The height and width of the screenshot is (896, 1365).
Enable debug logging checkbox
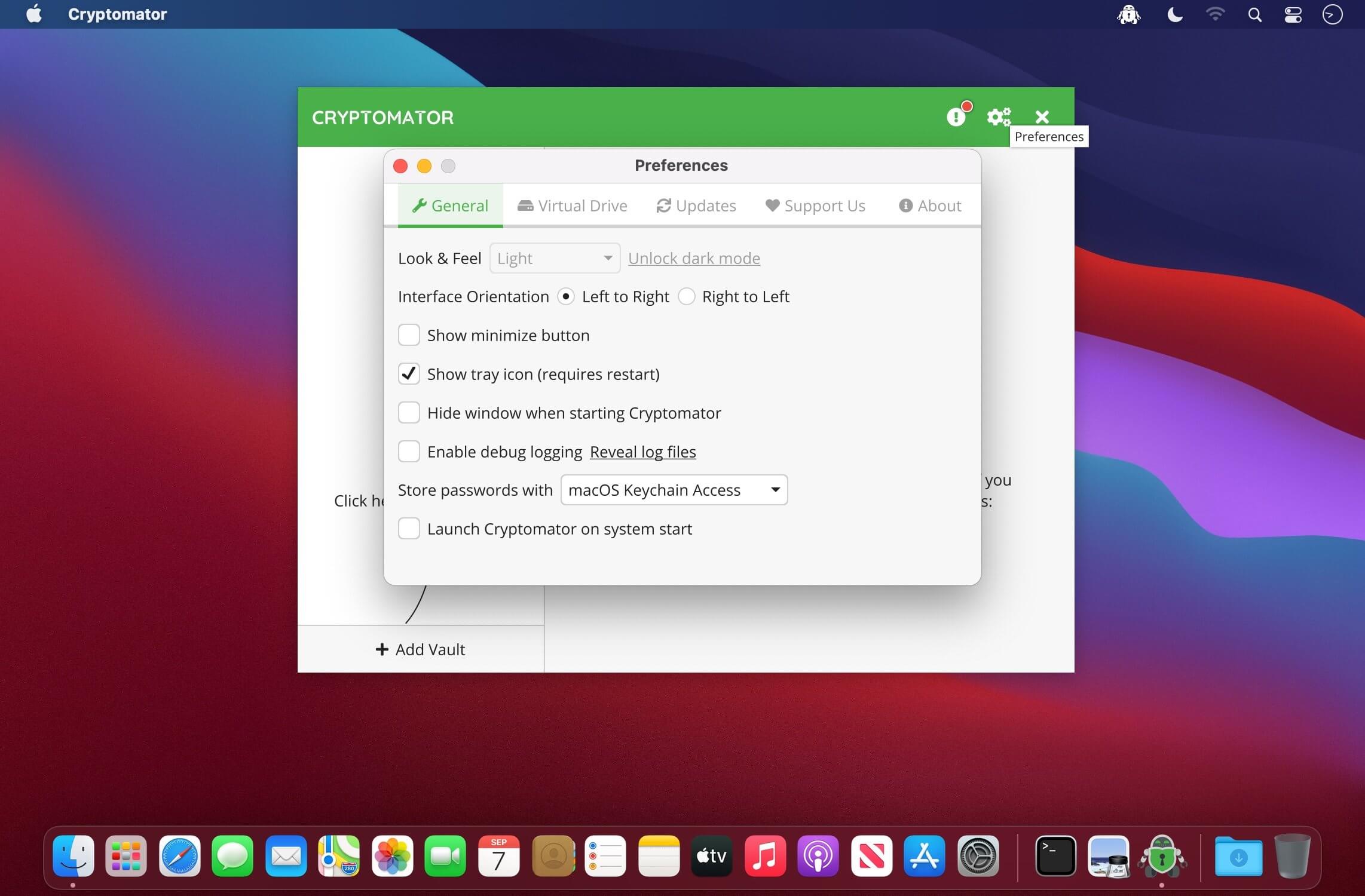(x=409, y=452)
